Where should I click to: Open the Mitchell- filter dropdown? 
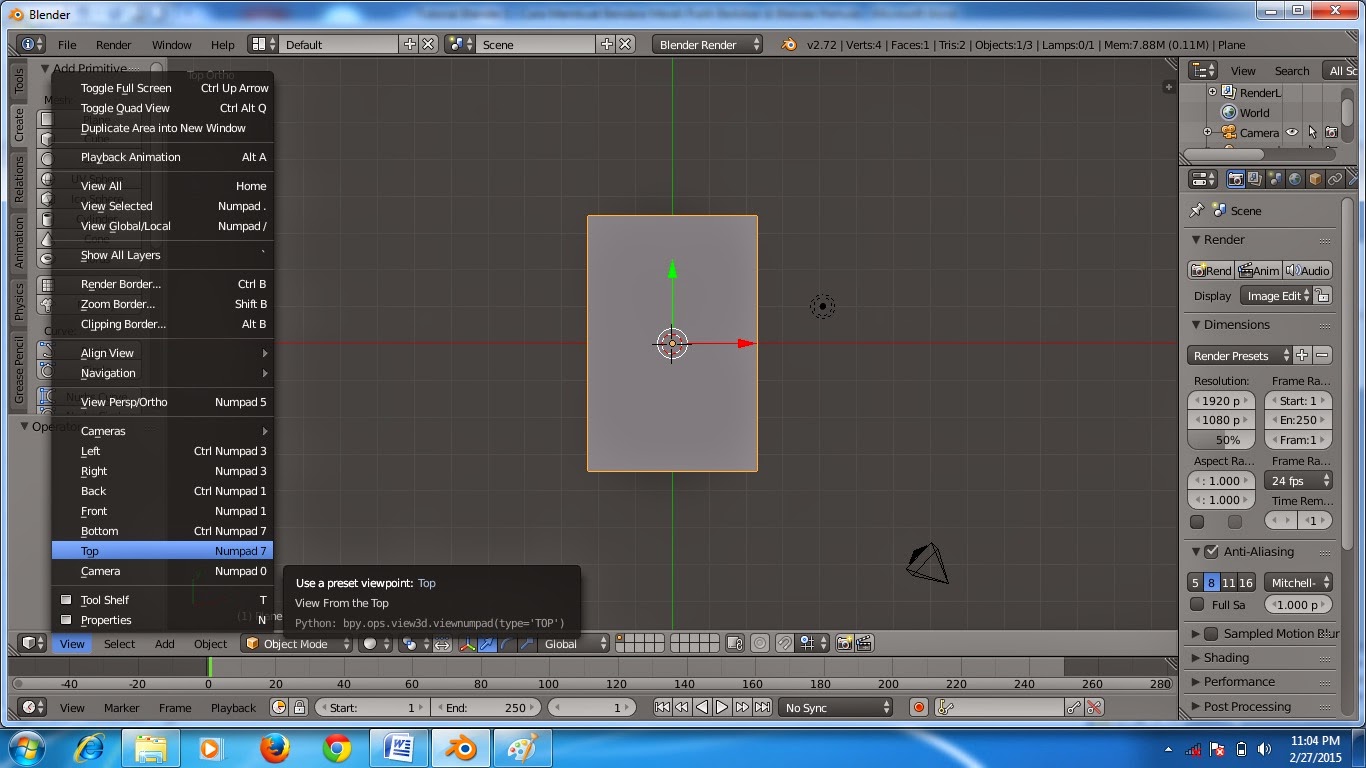[x=1298, y=583]
